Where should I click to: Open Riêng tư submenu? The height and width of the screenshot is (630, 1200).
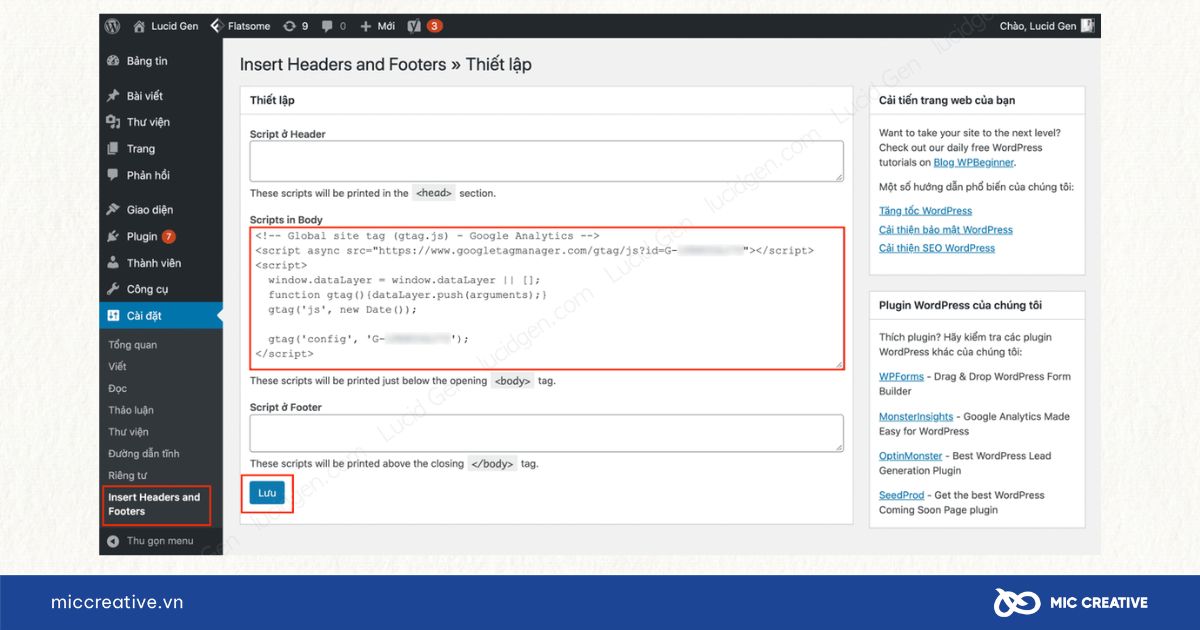(x=127, y=475)
